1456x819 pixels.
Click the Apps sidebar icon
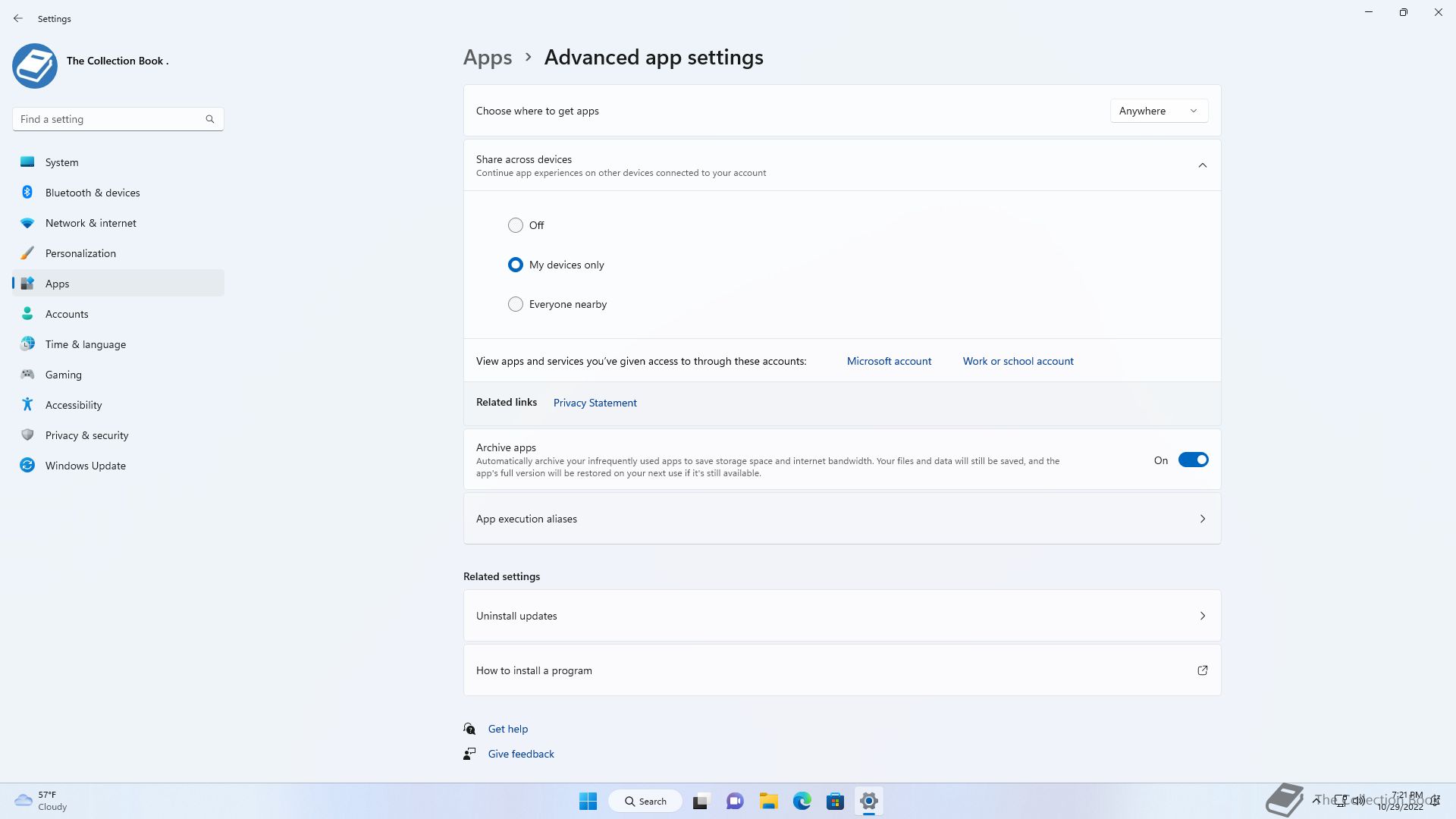point(27,284)
